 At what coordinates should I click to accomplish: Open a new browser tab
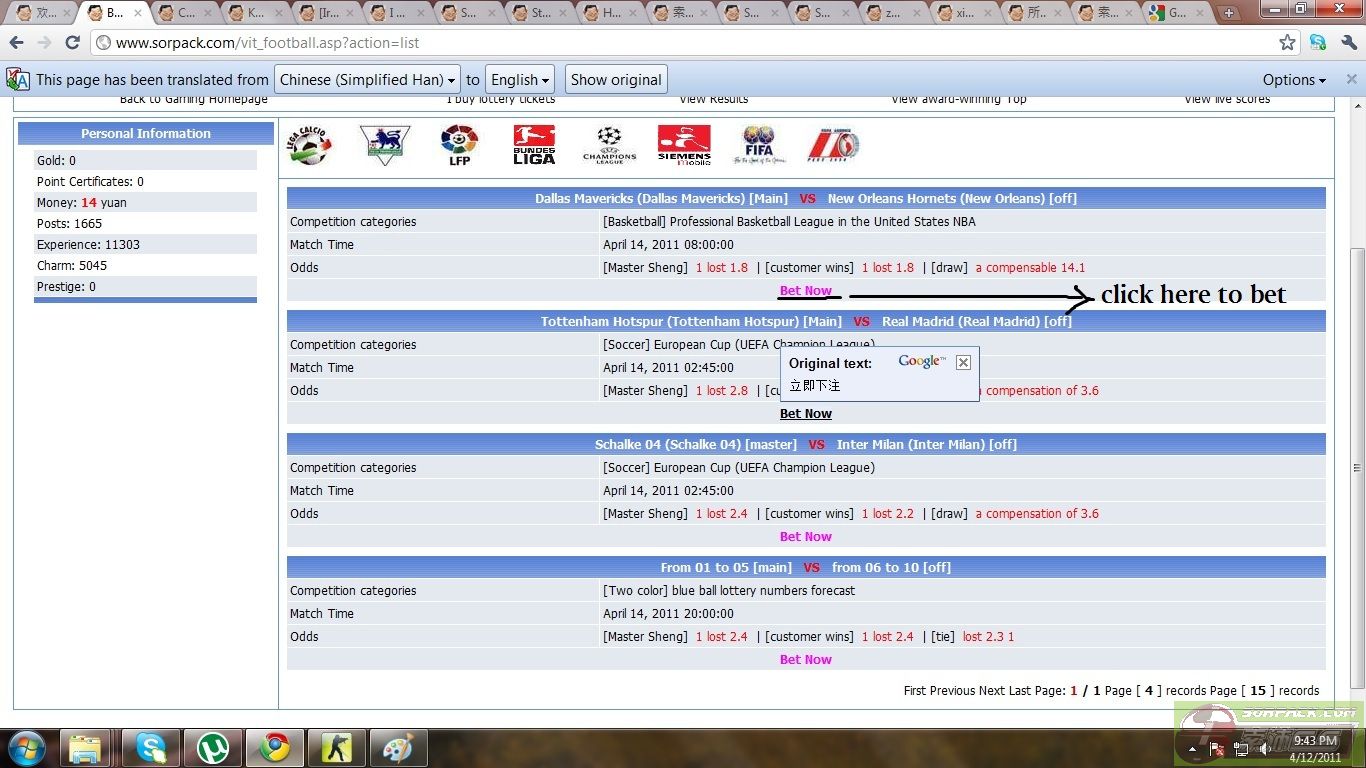[1229, 13]
